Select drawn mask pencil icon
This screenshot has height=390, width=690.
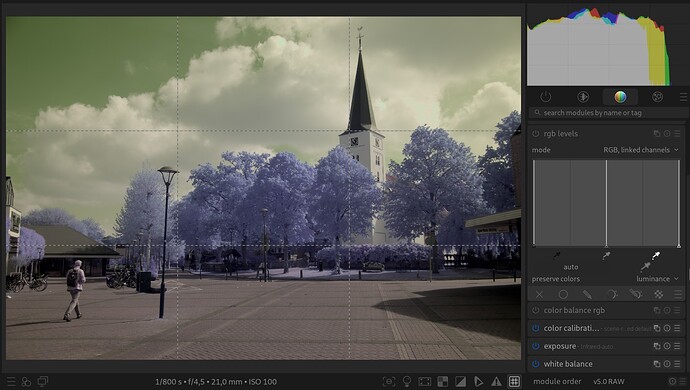coord(587,294)
